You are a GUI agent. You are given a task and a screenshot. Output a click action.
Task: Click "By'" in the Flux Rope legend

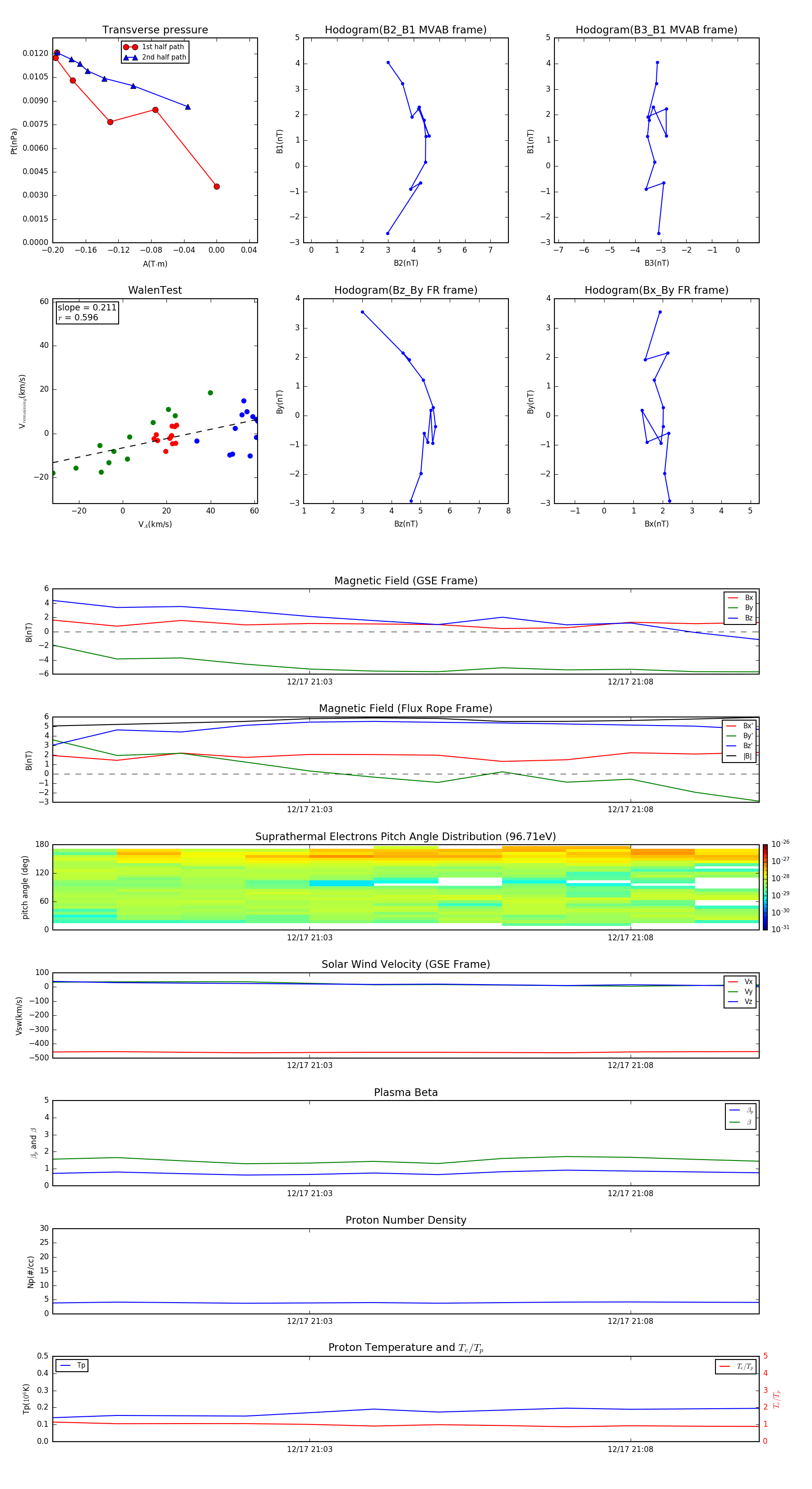click(740, 736)
